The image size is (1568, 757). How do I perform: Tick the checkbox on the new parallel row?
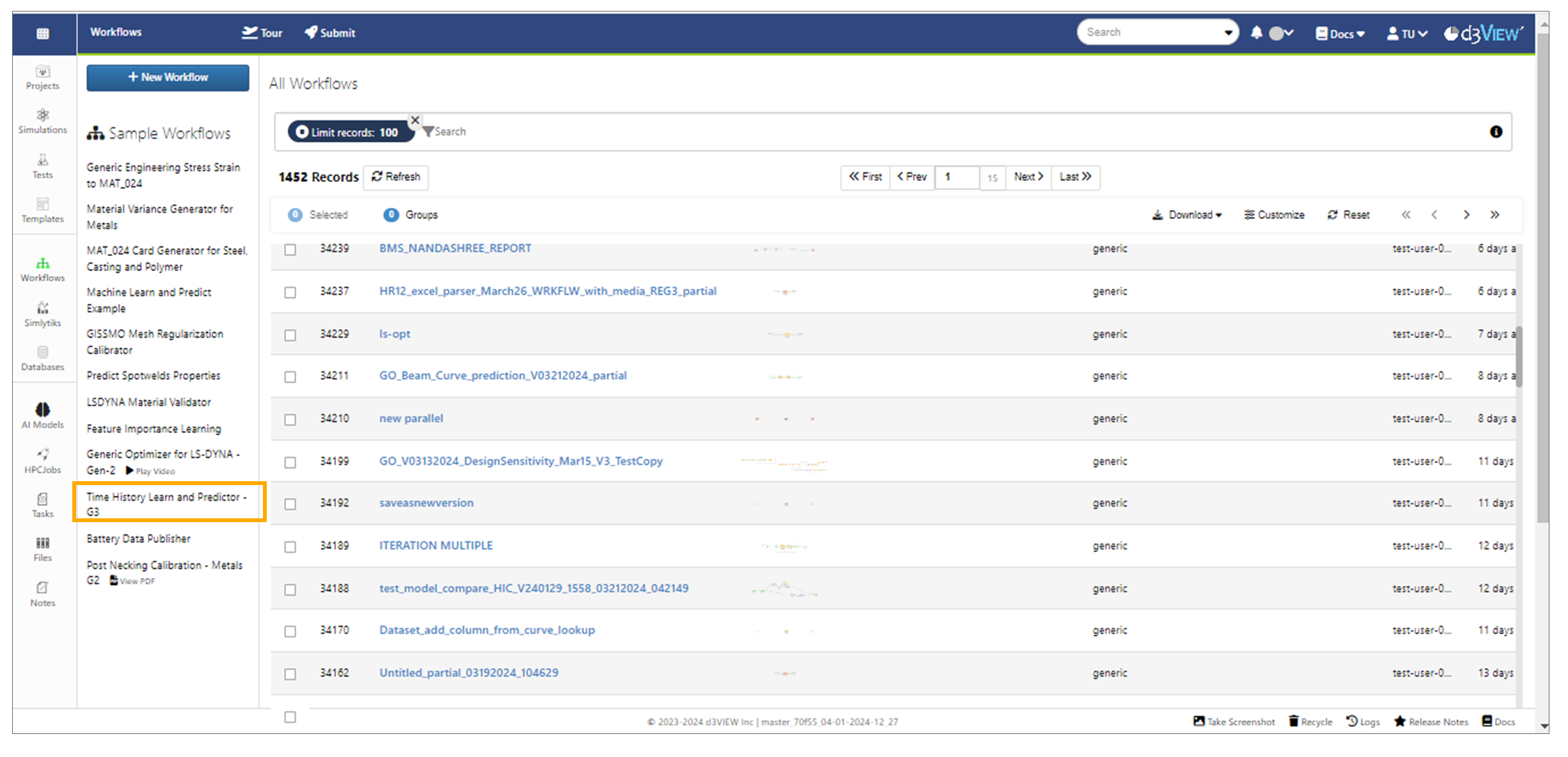point(290,419)
